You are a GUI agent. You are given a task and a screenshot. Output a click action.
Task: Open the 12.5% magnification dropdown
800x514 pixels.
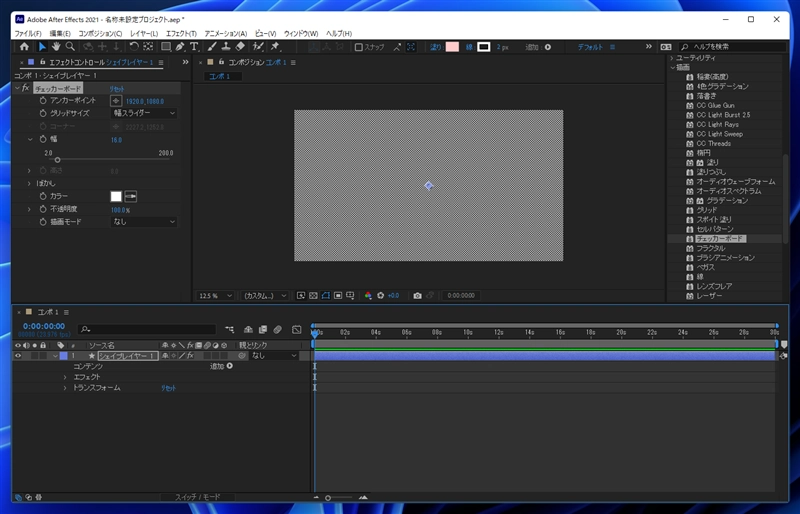(216, 296)
